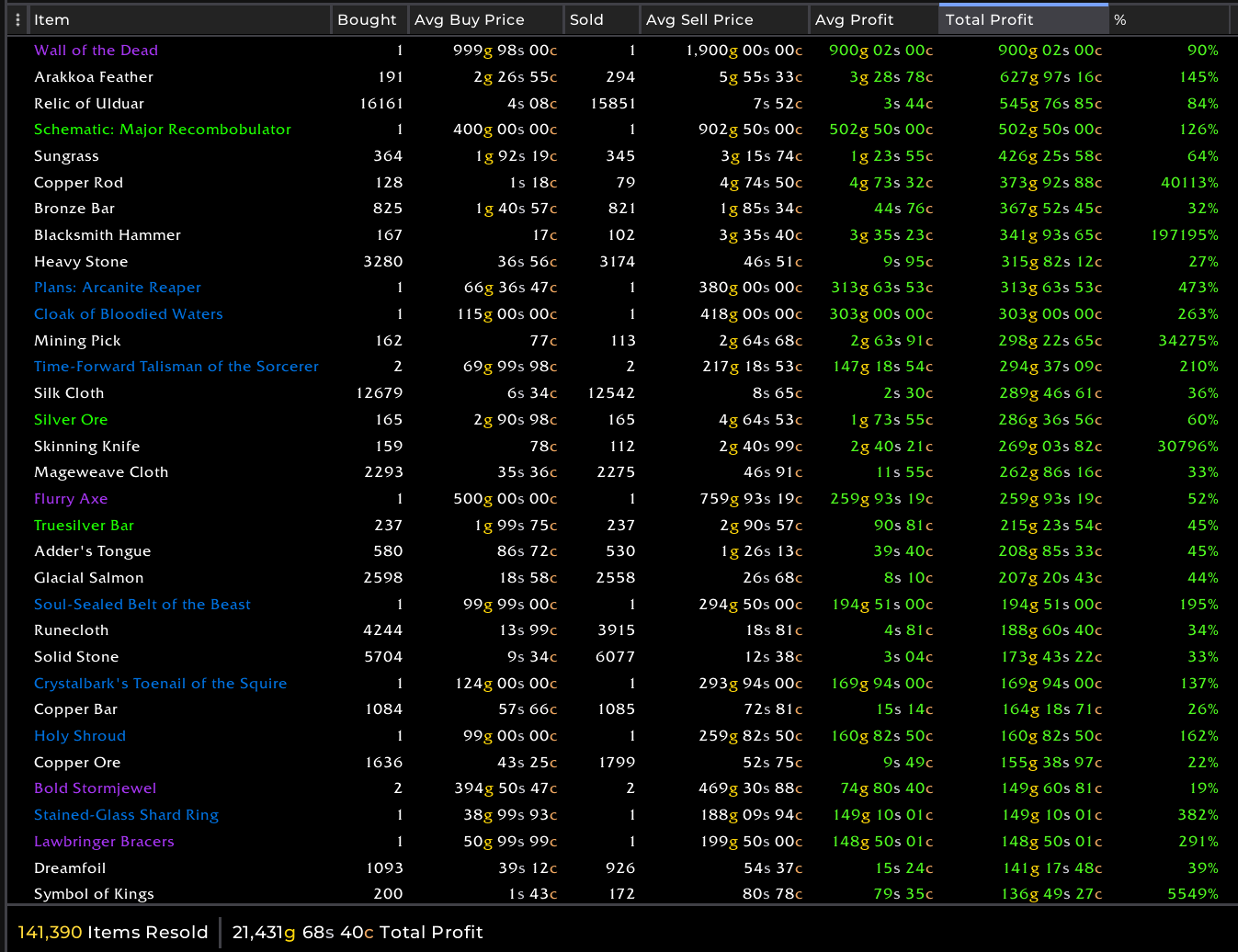Select the Stained-Glass Shard Ring item
This screenshot has width=1238, height=952.
pos(127,815)
